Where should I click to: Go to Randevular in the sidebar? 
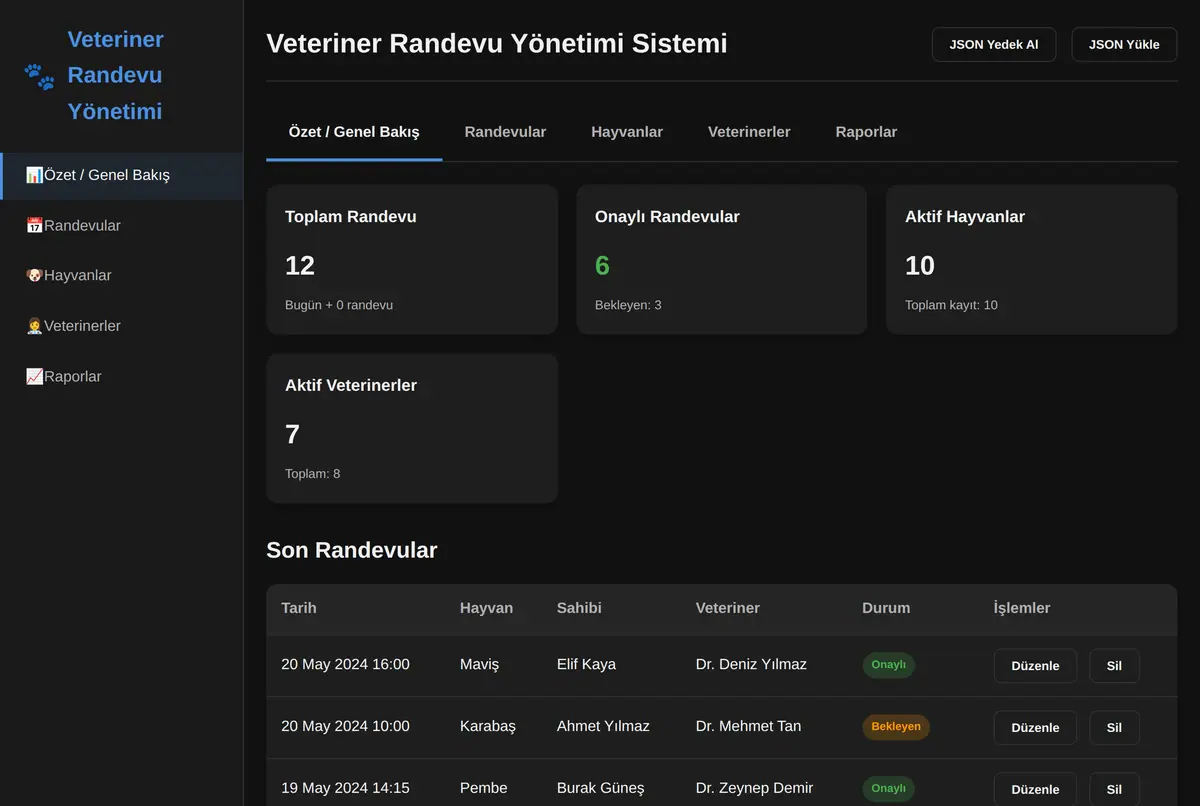click(x=121, y=226)
